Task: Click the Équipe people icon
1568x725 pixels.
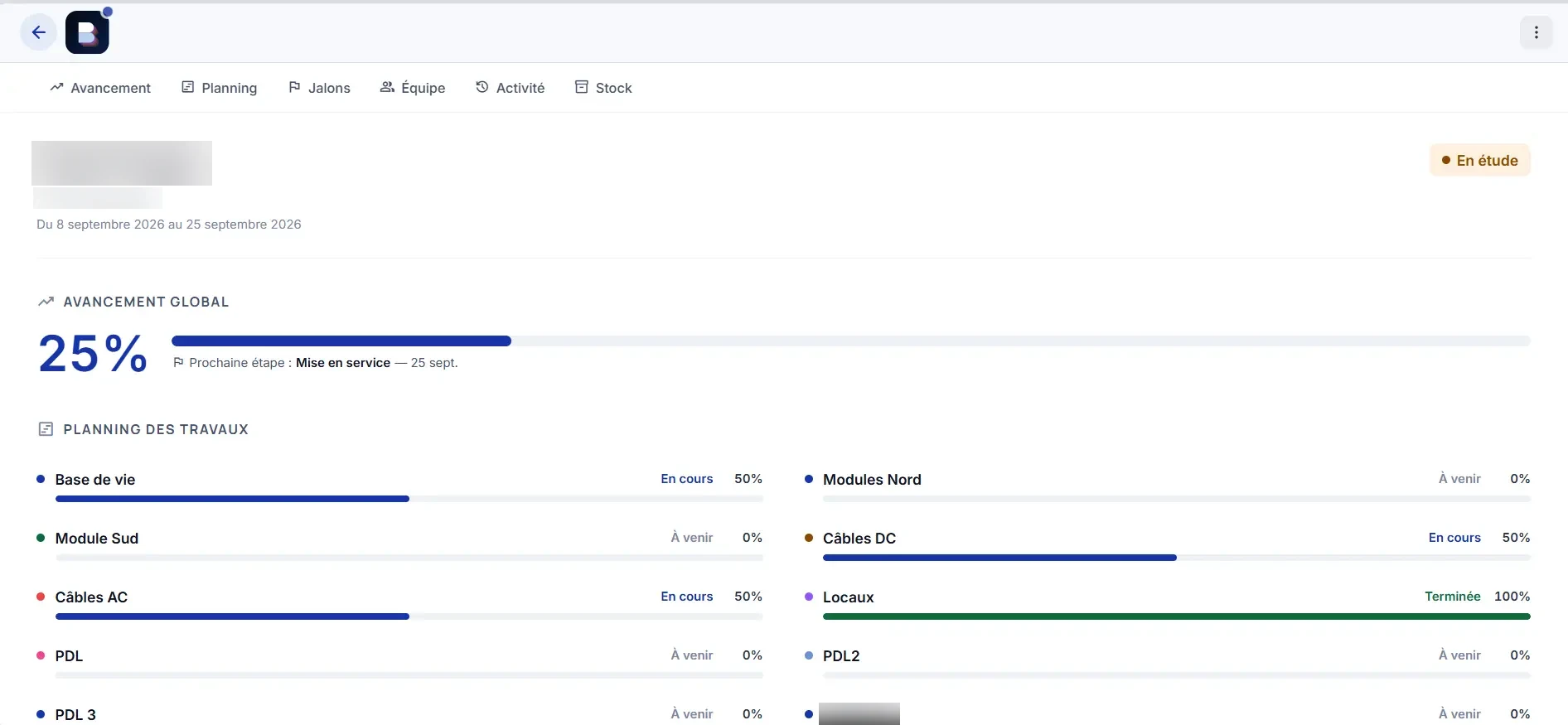Action: [387, 87]
